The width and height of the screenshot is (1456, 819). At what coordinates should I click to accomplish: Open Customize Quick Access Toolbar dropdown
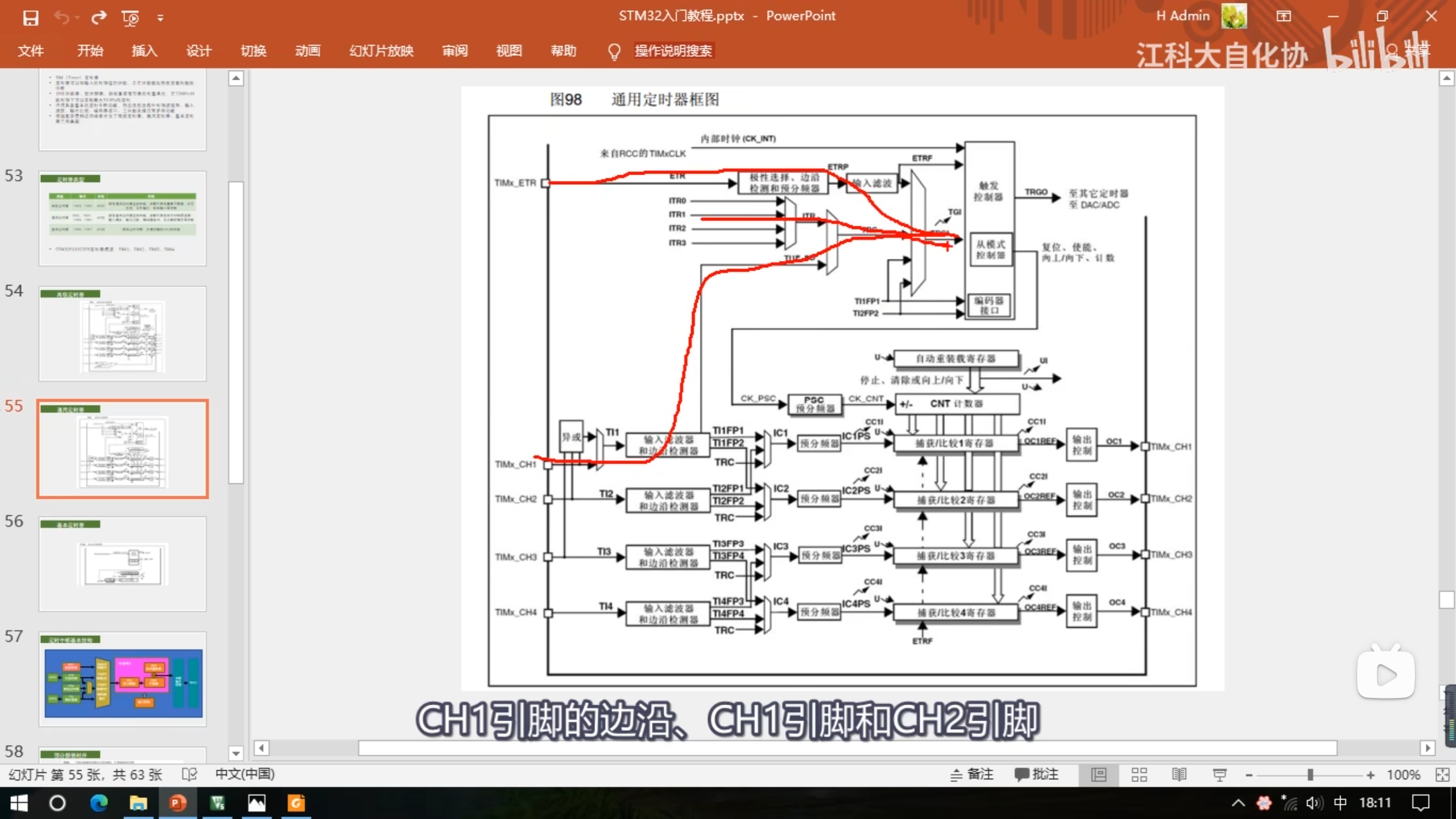[x=160, y=18]
